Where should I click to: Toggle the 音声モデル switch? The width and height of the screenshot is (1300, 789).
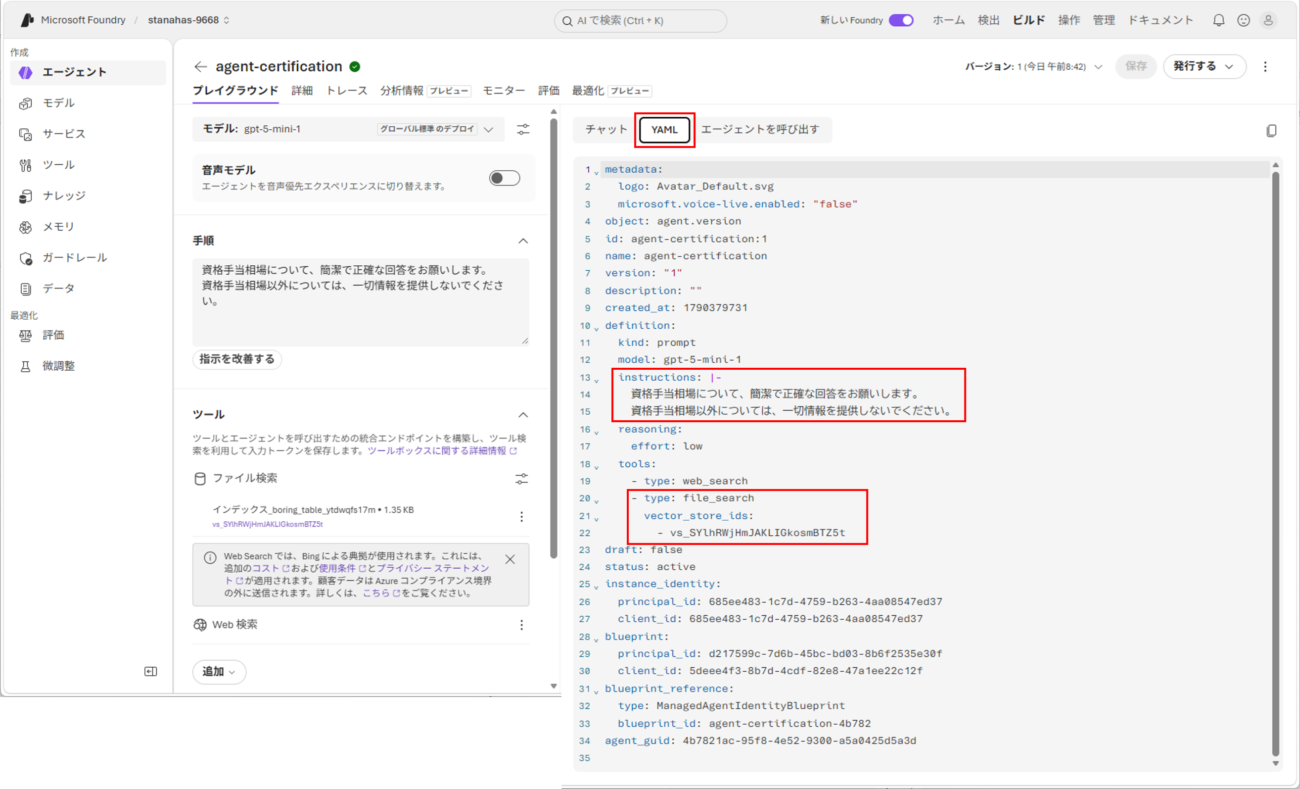pos(505,178)
